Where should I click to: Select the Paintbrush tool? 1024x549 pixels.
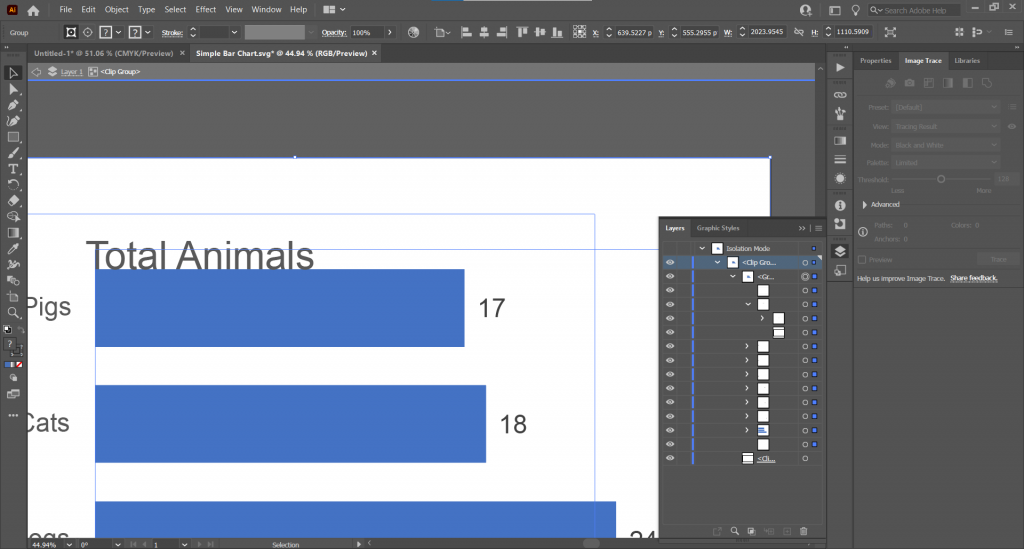[13, 153]
